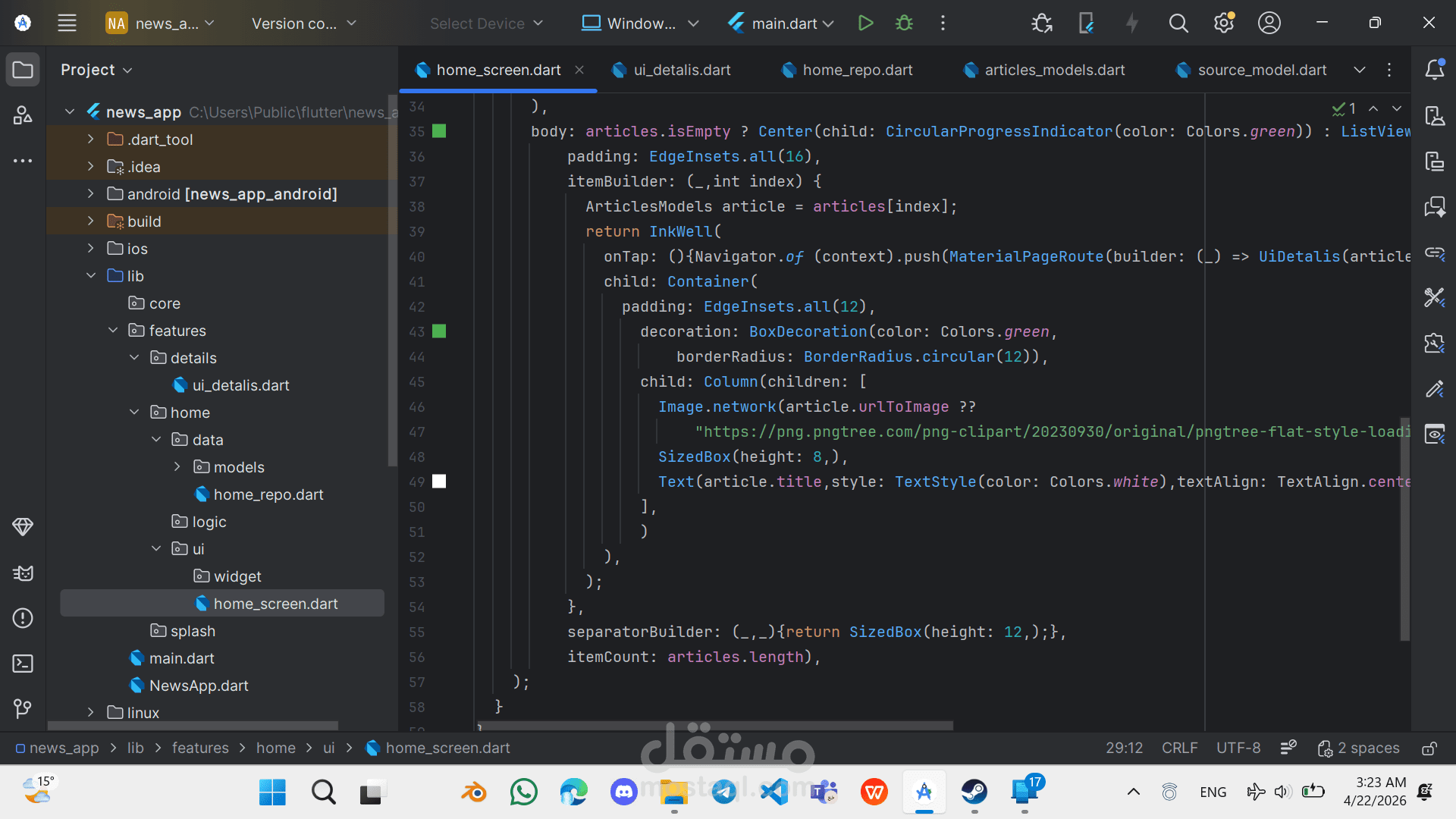Collapse the lib folder in the project tree
Viewport: 1456px width, 819px height.
91,276
